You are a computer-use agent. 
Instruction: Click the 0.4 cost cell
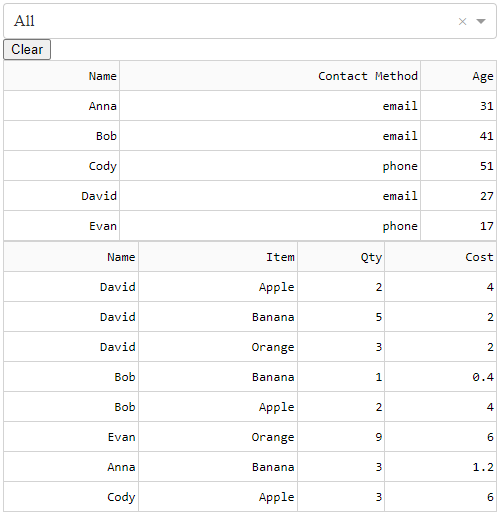pyautogui.click(x=441, y=377)
